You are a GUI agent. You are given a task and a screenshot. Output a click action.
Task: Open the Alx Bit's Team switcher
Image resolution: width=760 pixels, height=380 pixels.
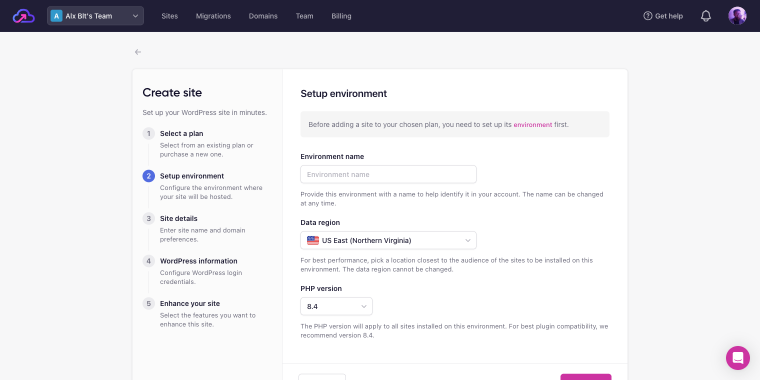95,16
